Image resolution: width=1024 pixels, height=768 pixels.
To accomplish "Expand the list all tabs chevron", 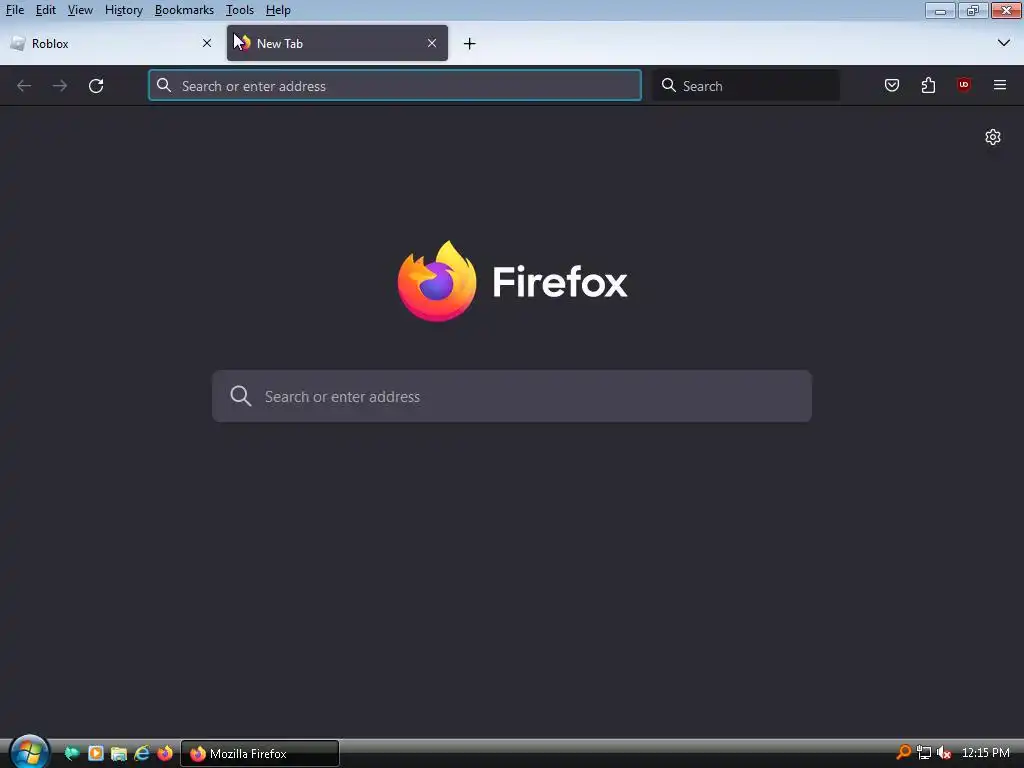I will click(1004, 43).
